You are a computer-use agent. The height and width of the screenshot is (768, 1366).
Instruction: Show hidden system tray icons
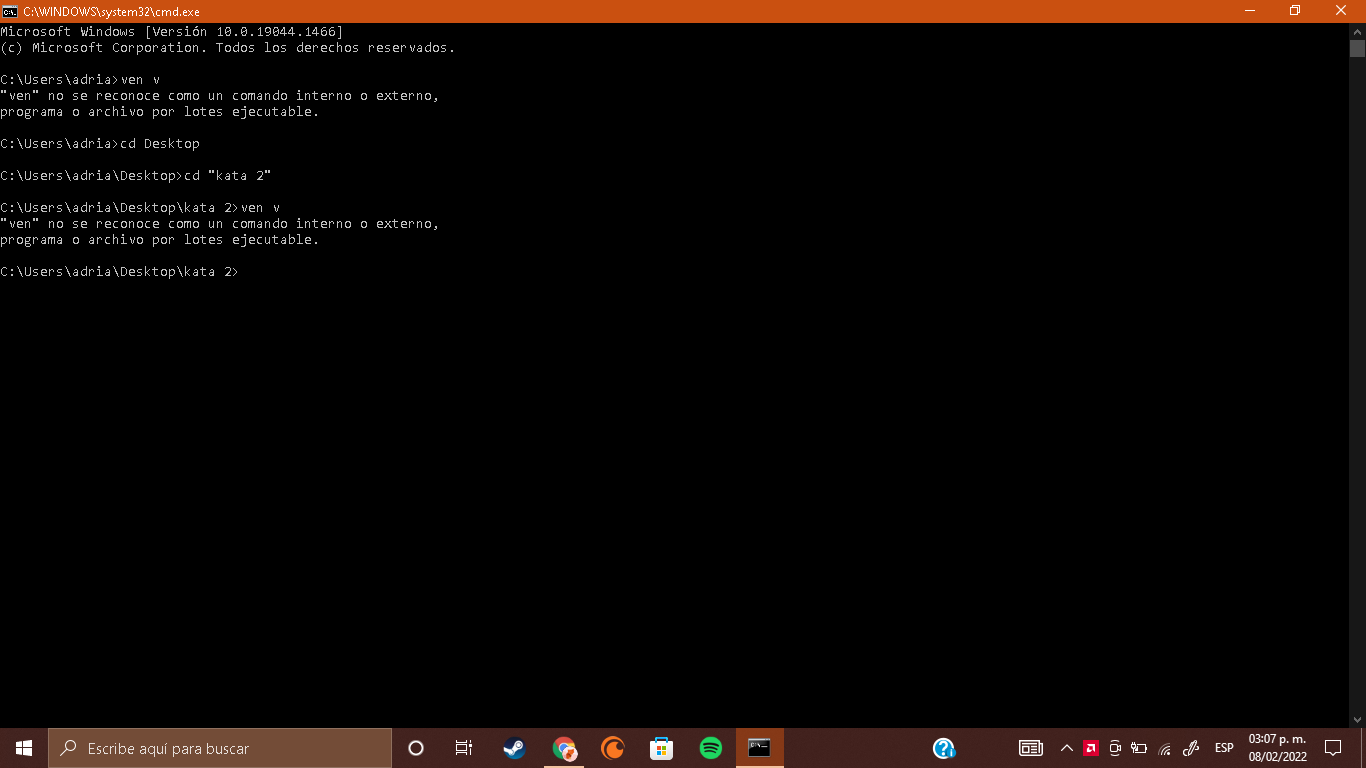1066,748
